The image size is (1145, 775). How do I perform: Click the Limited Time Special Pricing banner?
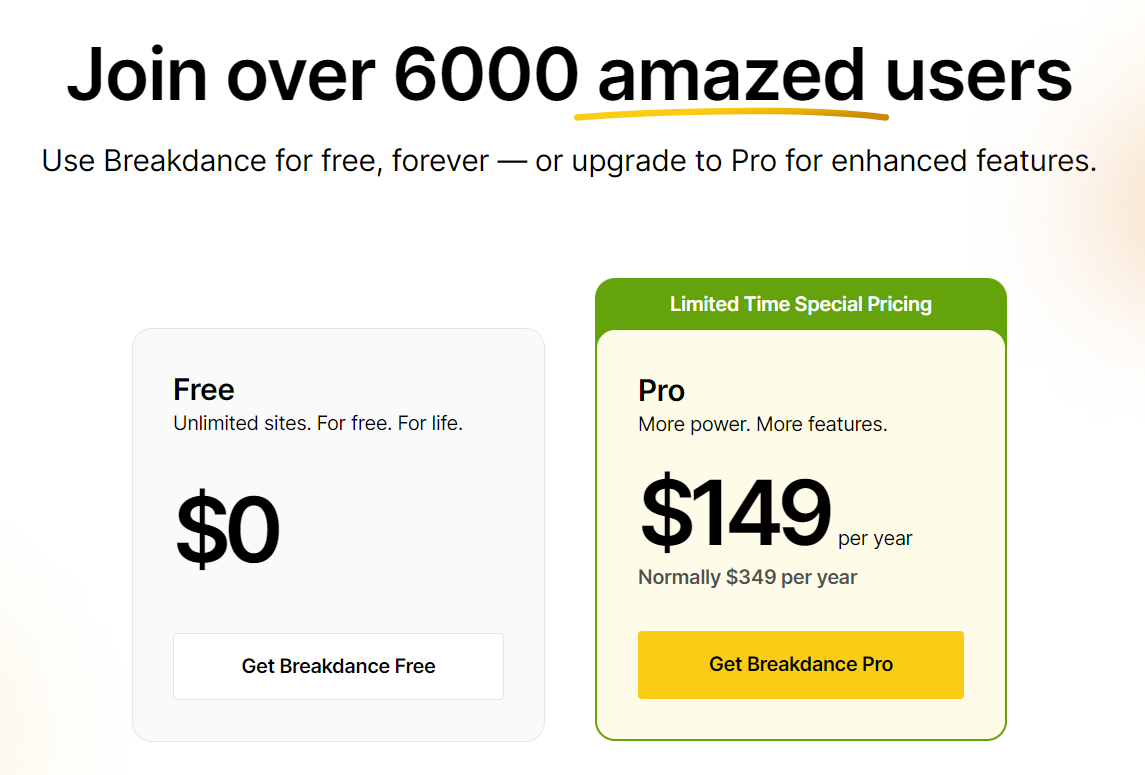click(800, 304)
